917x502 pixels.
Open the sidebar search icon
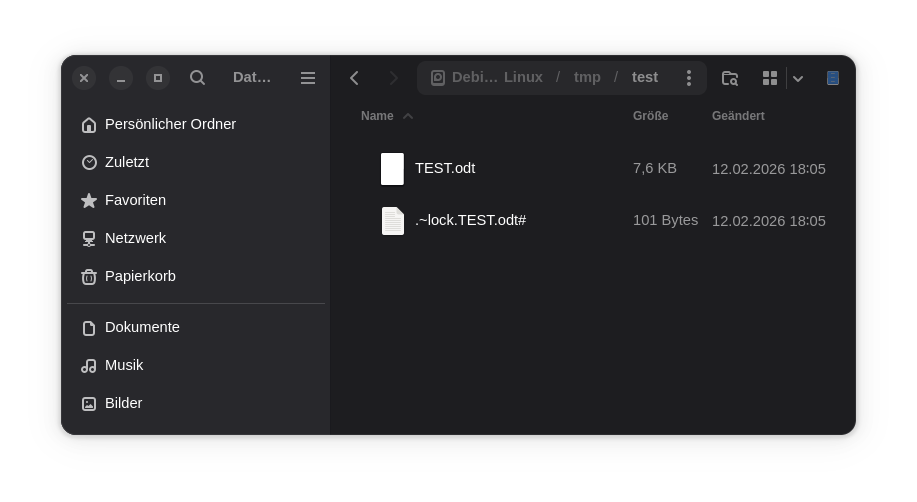point(197,78)
